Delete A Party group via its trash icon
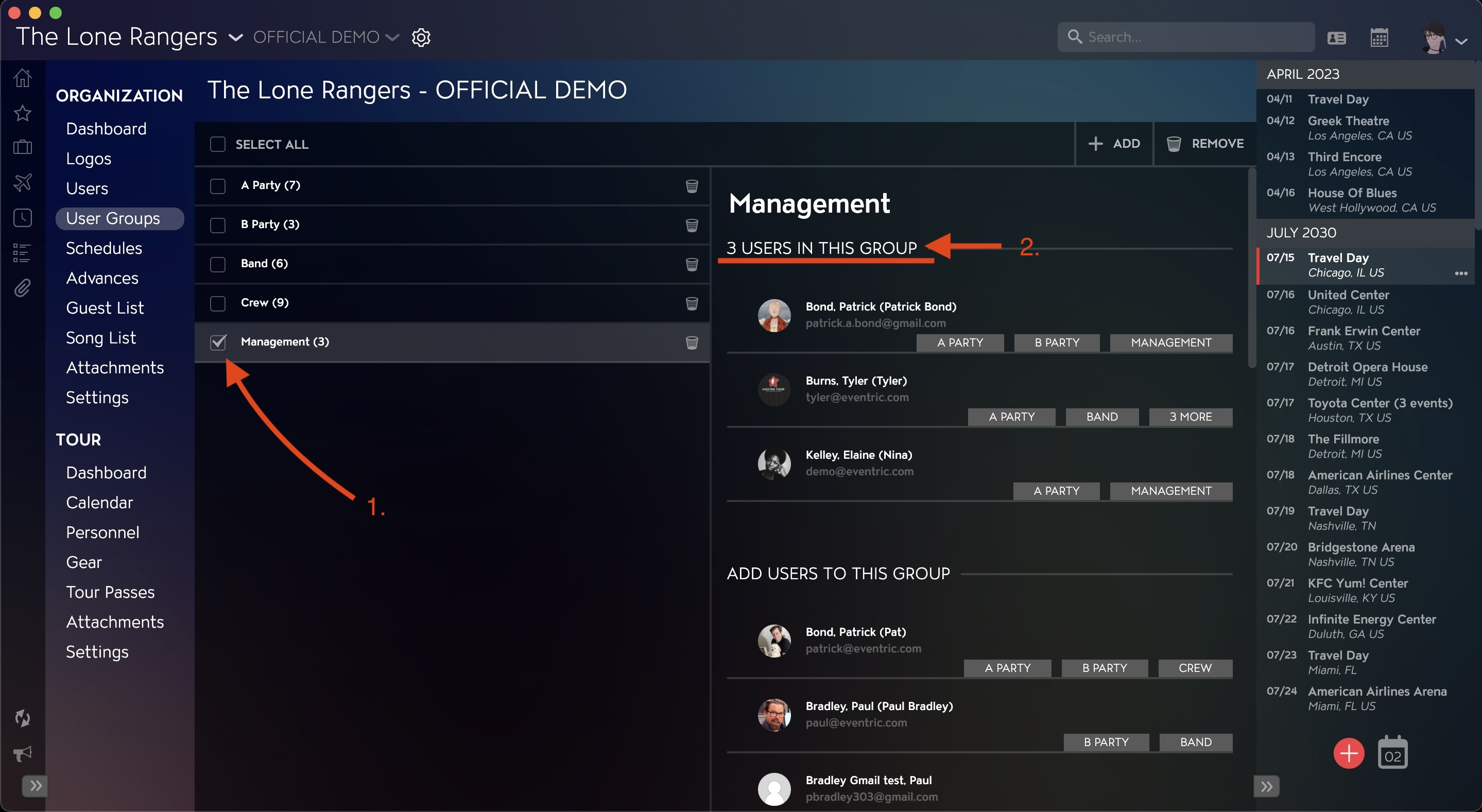 tap(692, 186)
